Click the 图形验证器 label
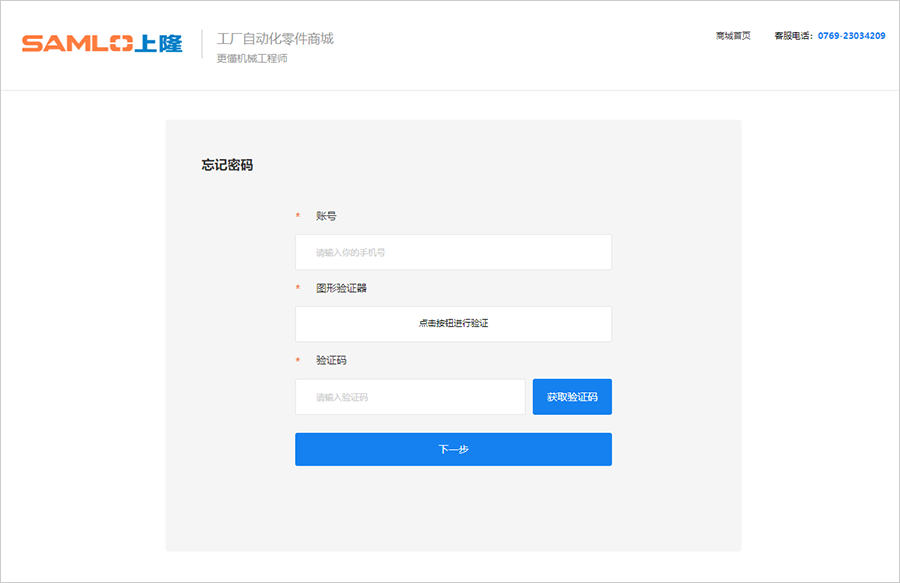The width and height of the screenshot is (900, 583). [x=341, y=288]
